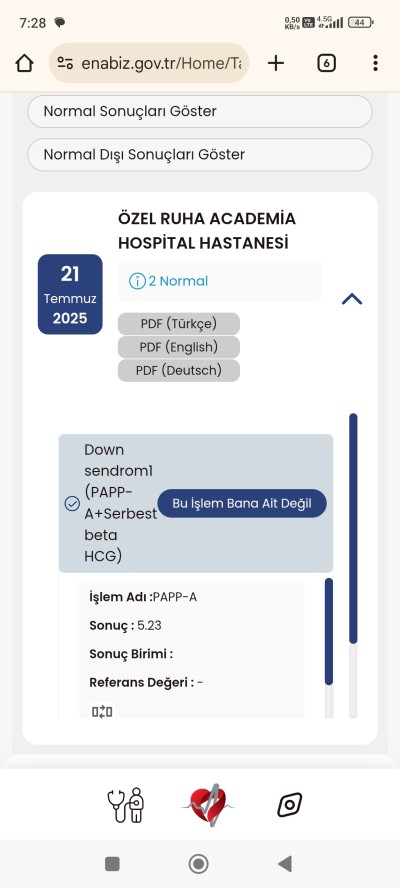Tap the info icon next to 2 Normal
The height and width of the screenshot is (888, 400).
(x=137, y=281)
